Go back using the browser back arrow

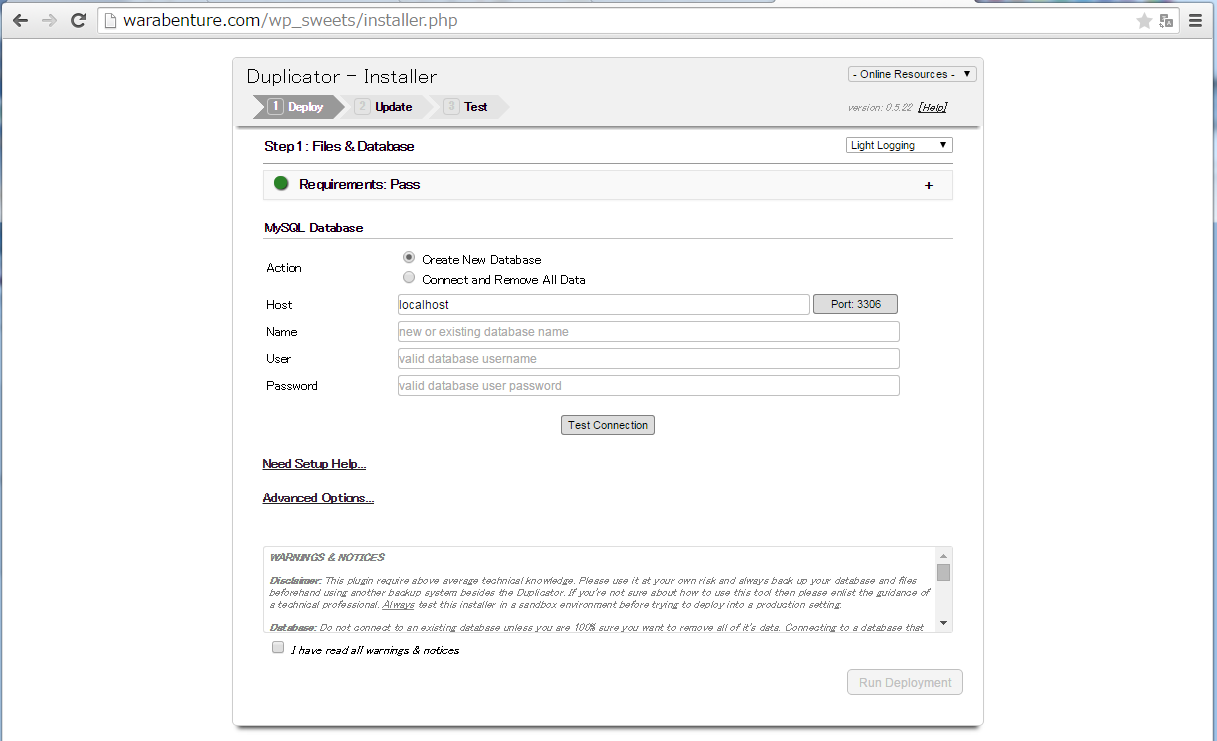(20, 20)
